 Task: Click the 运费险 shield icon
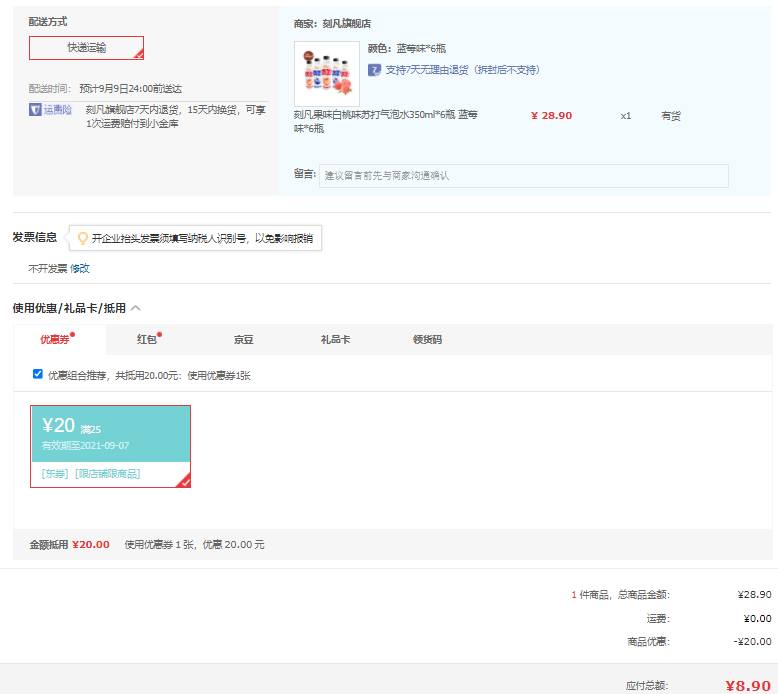(x=35, y=110)
